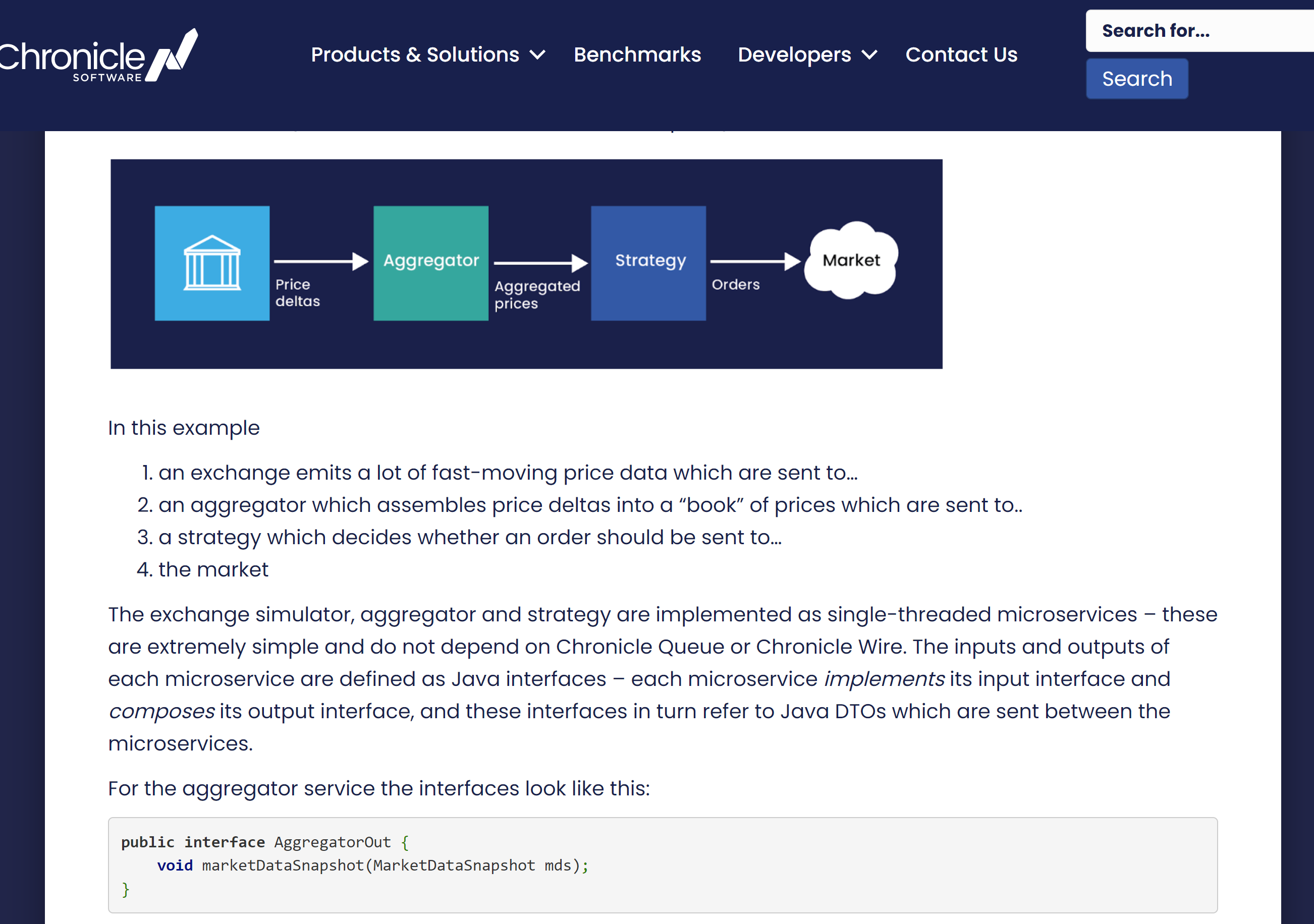Click the Aggregated prices arrow
The width and height of the screenshot is (1314, 924).
pyautogui.click(x=540, y=263)
